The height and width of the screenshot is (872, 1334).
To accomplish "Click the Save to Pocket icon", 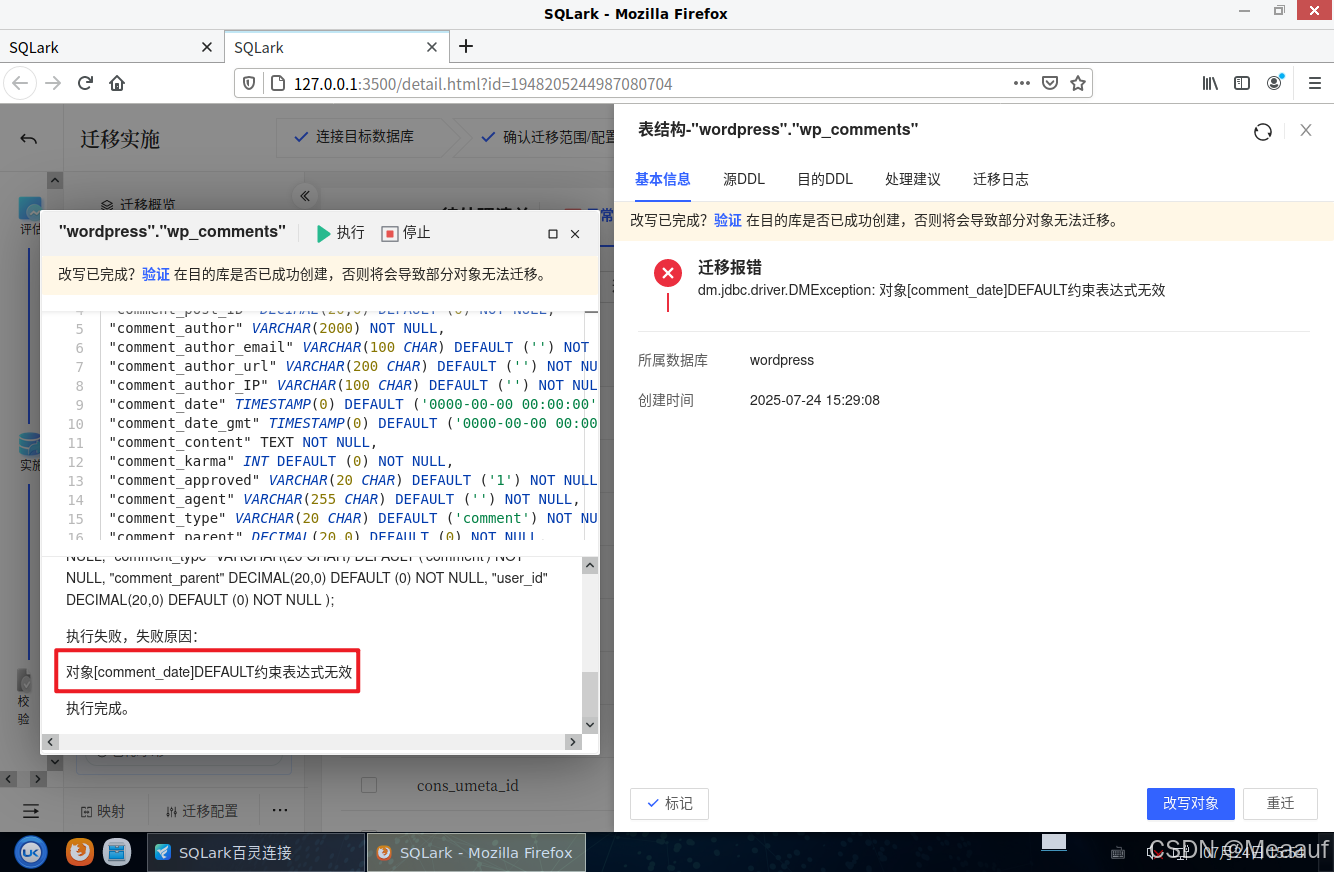I will [x=1050, y=84].
